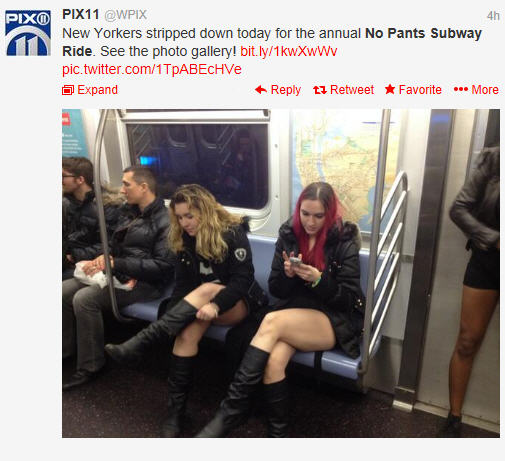The image size is (505, 461).
Task: Open the PIX11 account name
Action: [x=81, y=15]
